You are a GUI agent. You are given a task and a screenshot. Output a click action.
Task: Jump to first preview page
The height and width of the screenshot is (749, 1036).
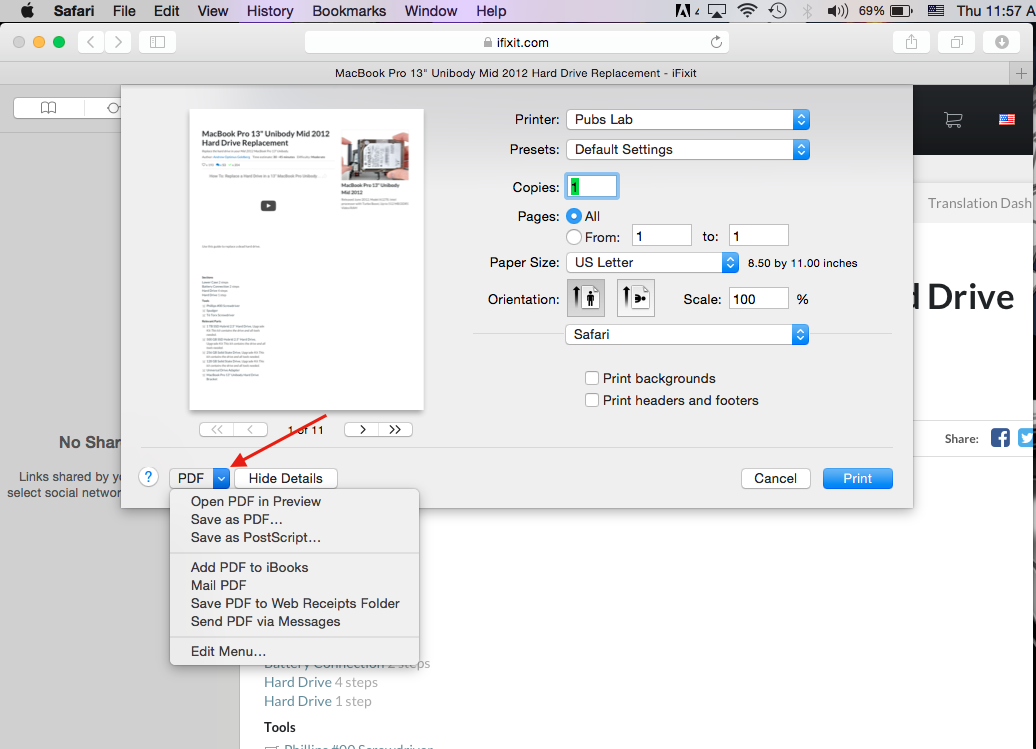pos(217,429)
